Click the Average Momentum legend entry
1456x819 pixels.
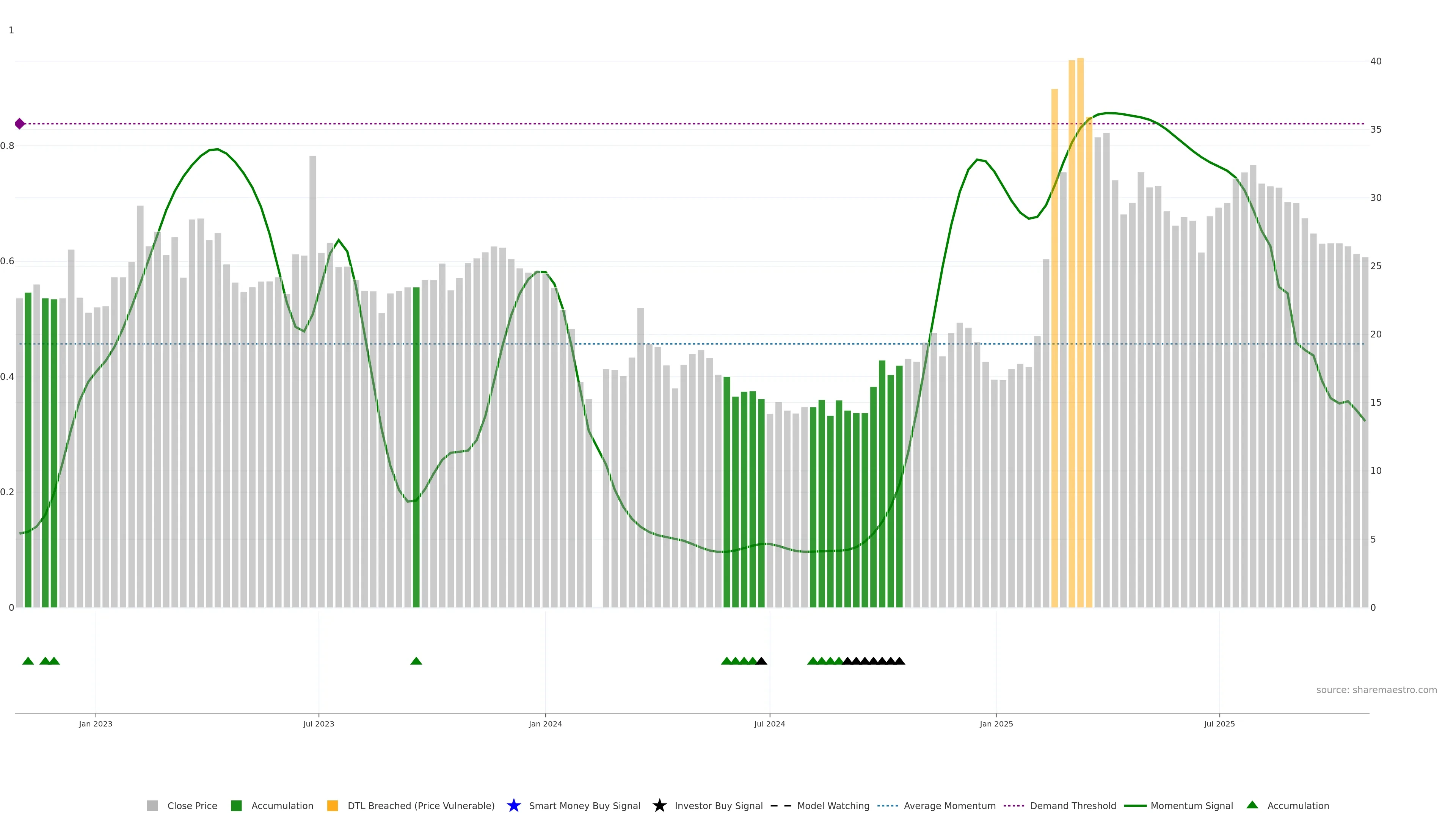coord(949,806)
